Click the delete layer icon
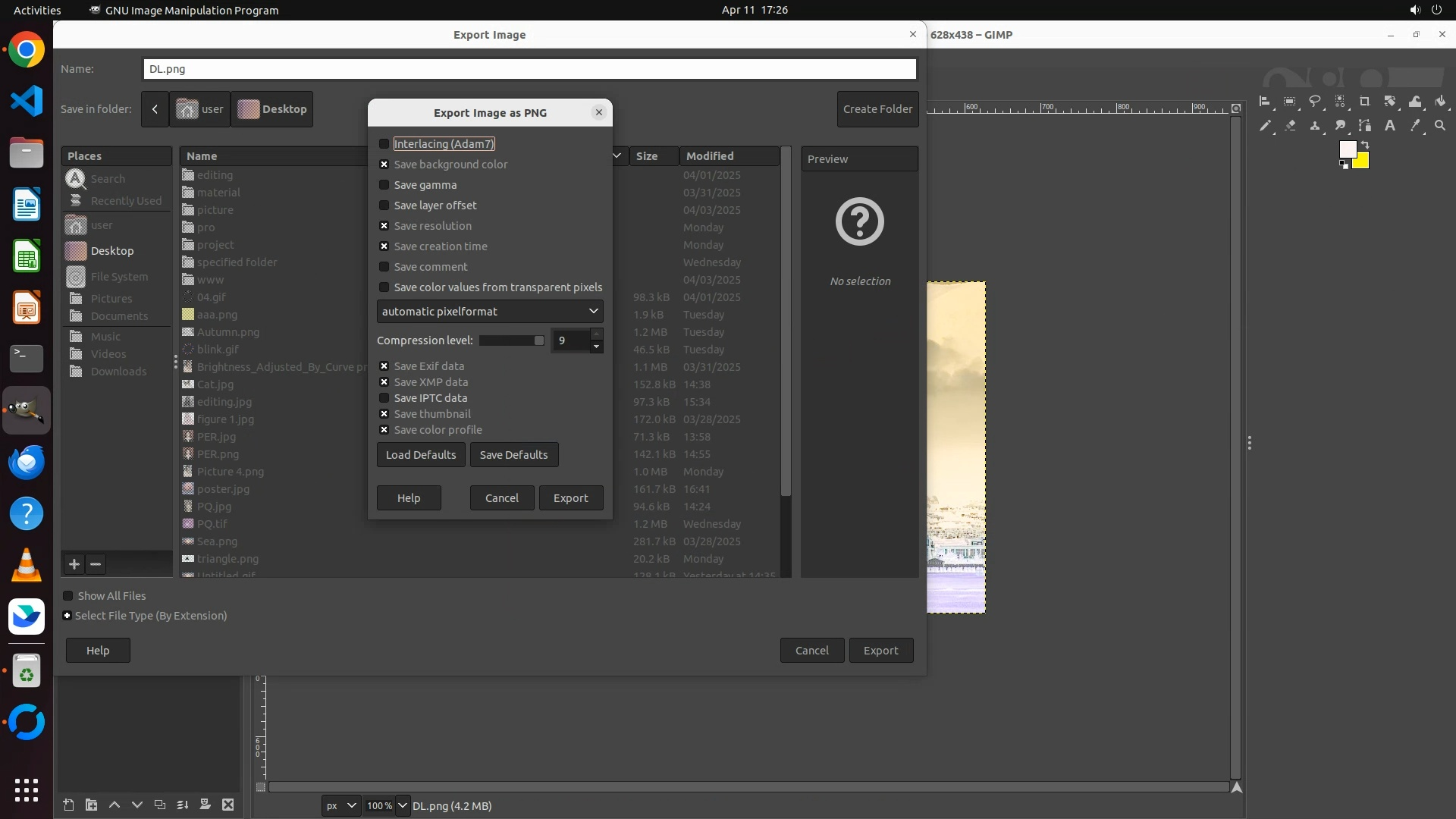 point(227,805)
